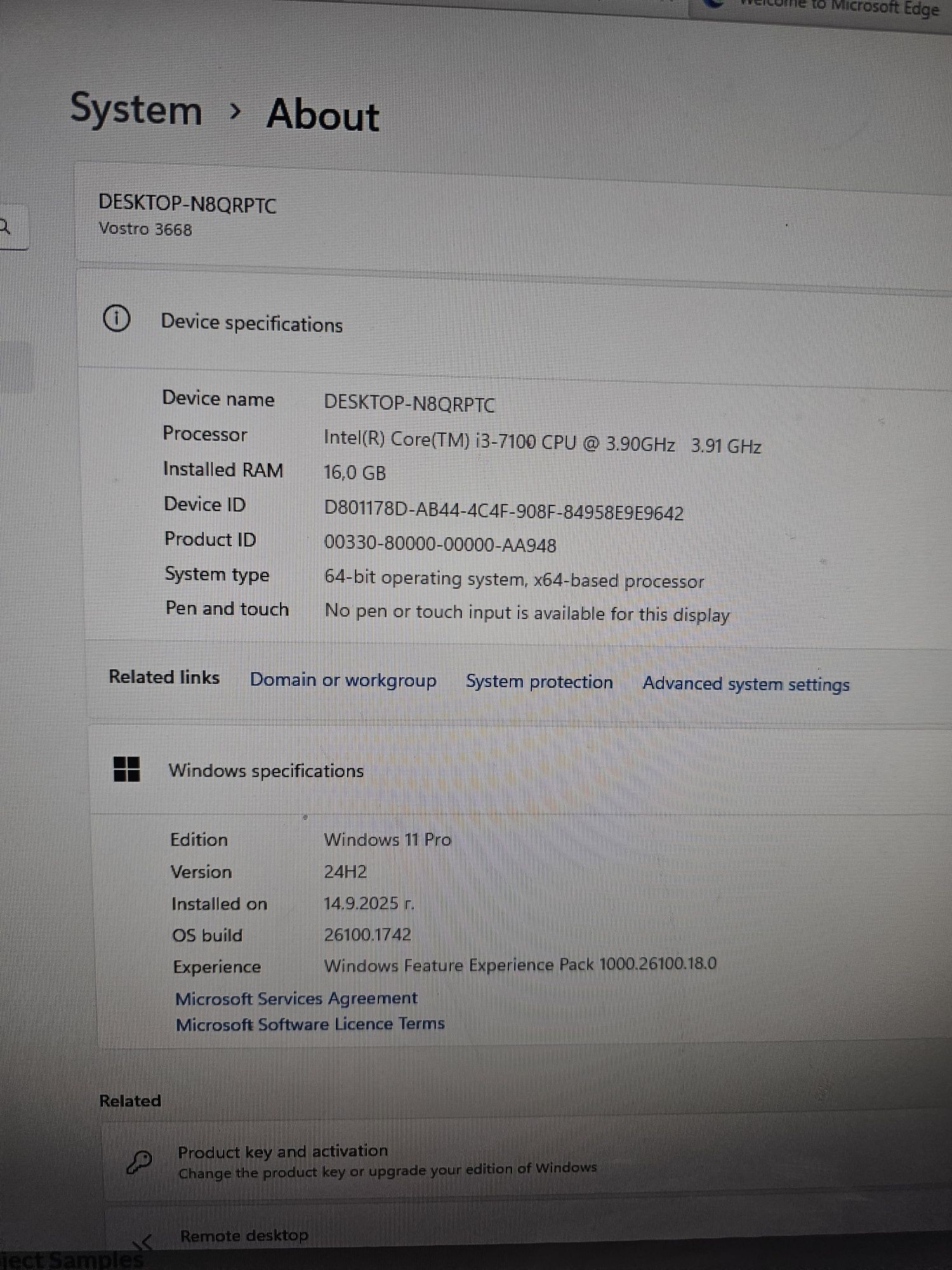Click the OS build label
Screen dimensions: 952x1270
click(x=207, y=935)
